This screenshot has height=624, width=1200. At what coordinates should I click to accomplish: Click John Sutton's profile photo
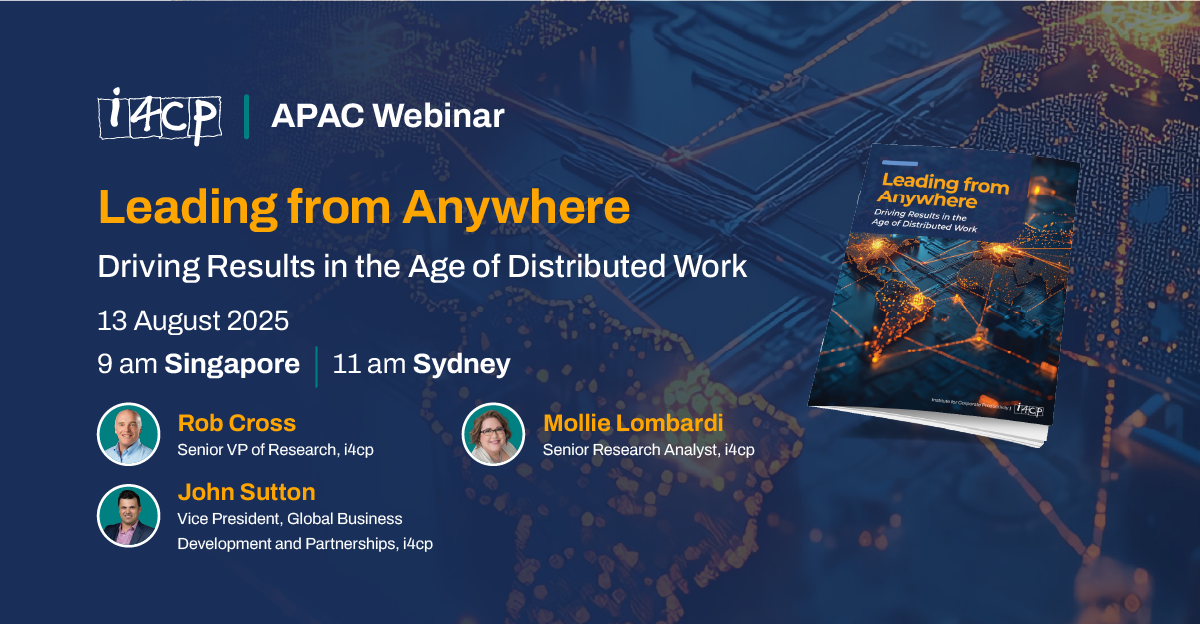tap(129, 515)
